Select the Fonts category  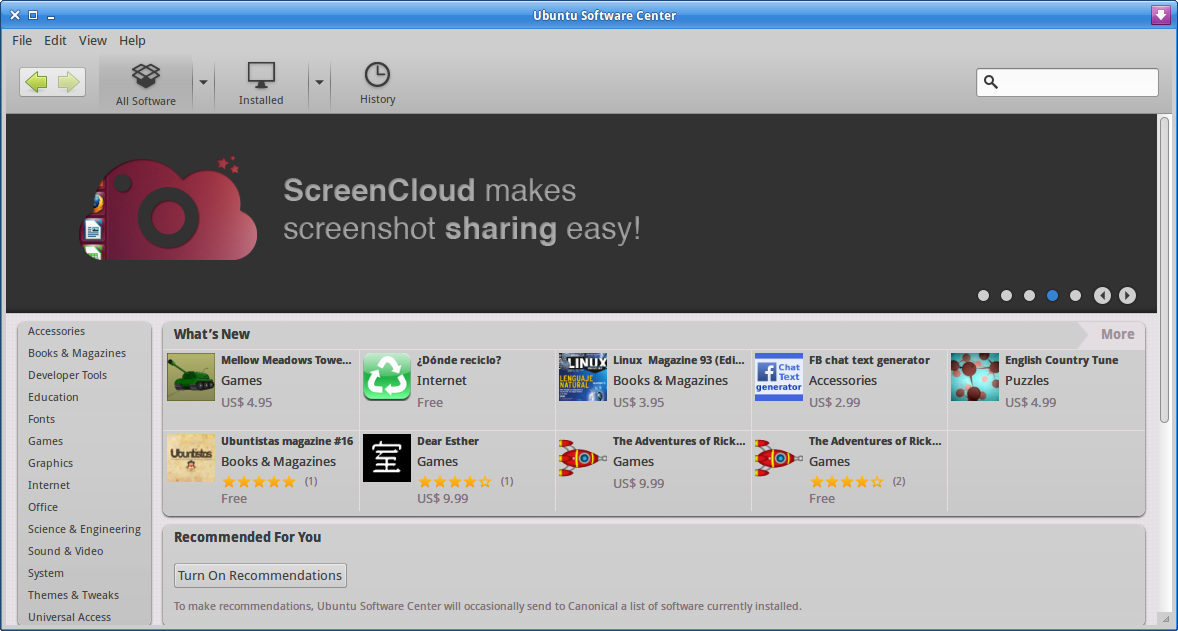(x=41, y=419)
